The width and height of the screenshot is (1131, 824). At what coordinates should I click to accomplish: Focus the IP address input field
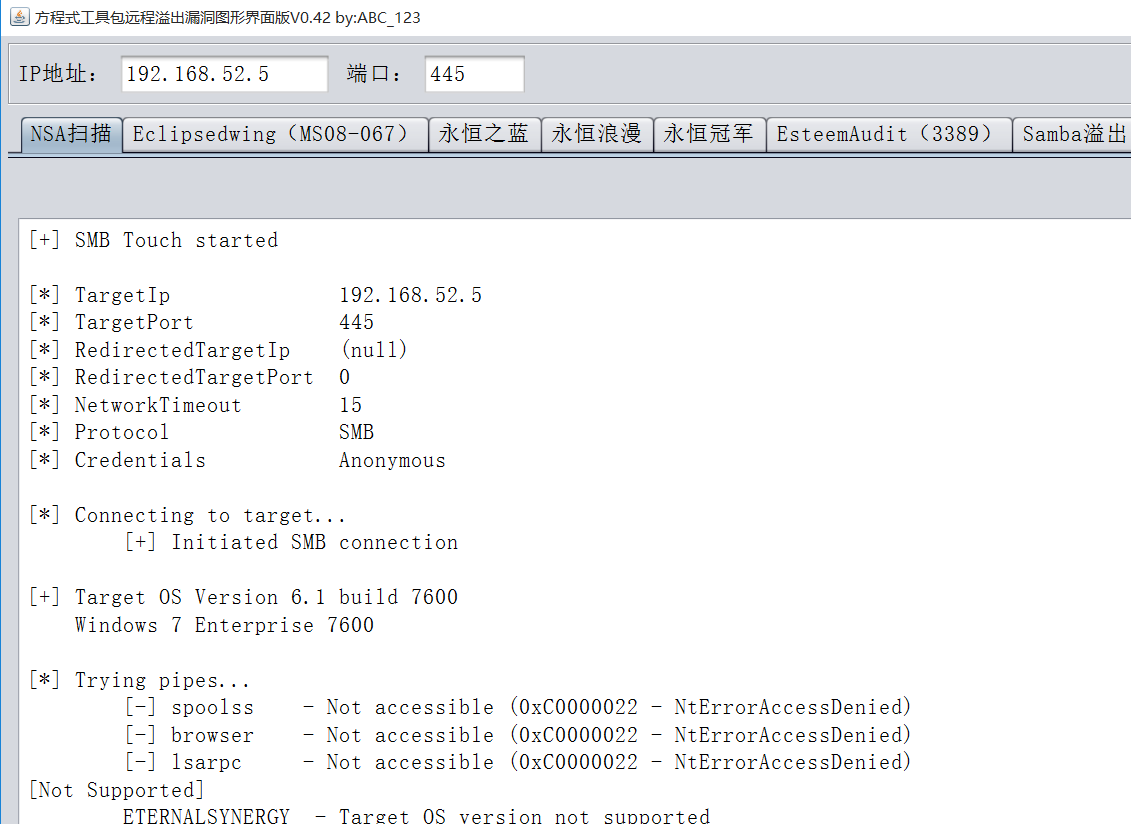224,74
